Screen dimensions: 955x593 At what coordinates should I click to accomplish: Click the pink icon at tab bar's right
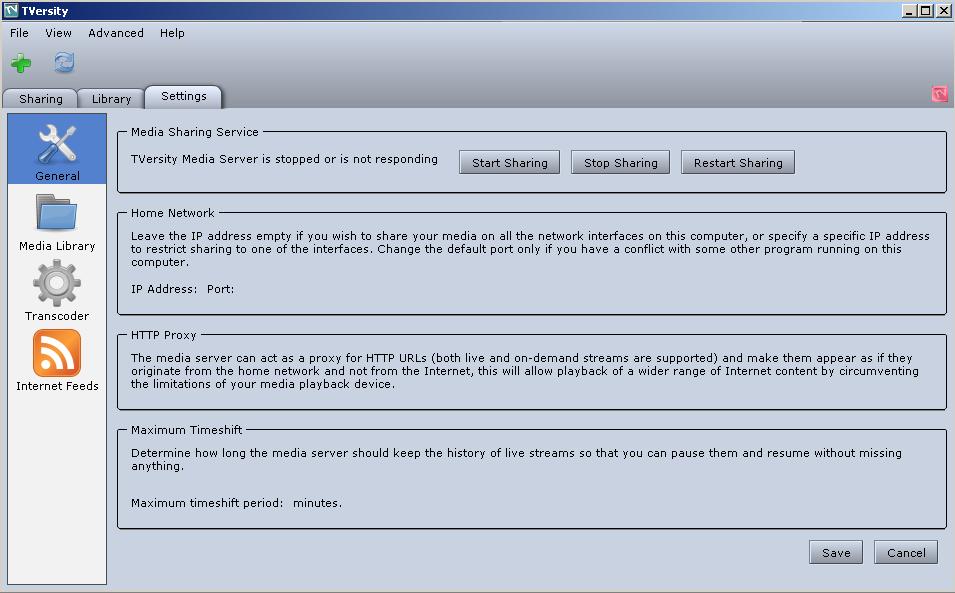click(939, 94)
